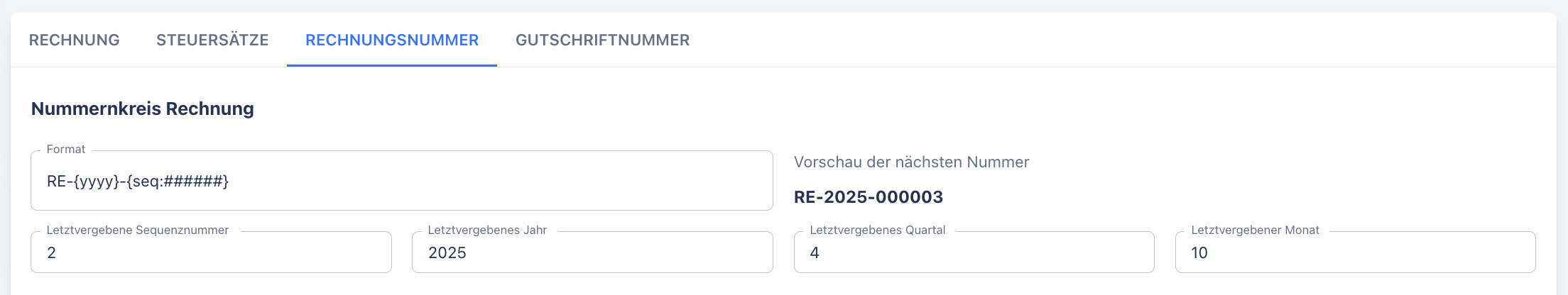Click the pattern text RE-{yyyy}-{seq:######}
This screenshot has width=1568, height=295.
138,182
